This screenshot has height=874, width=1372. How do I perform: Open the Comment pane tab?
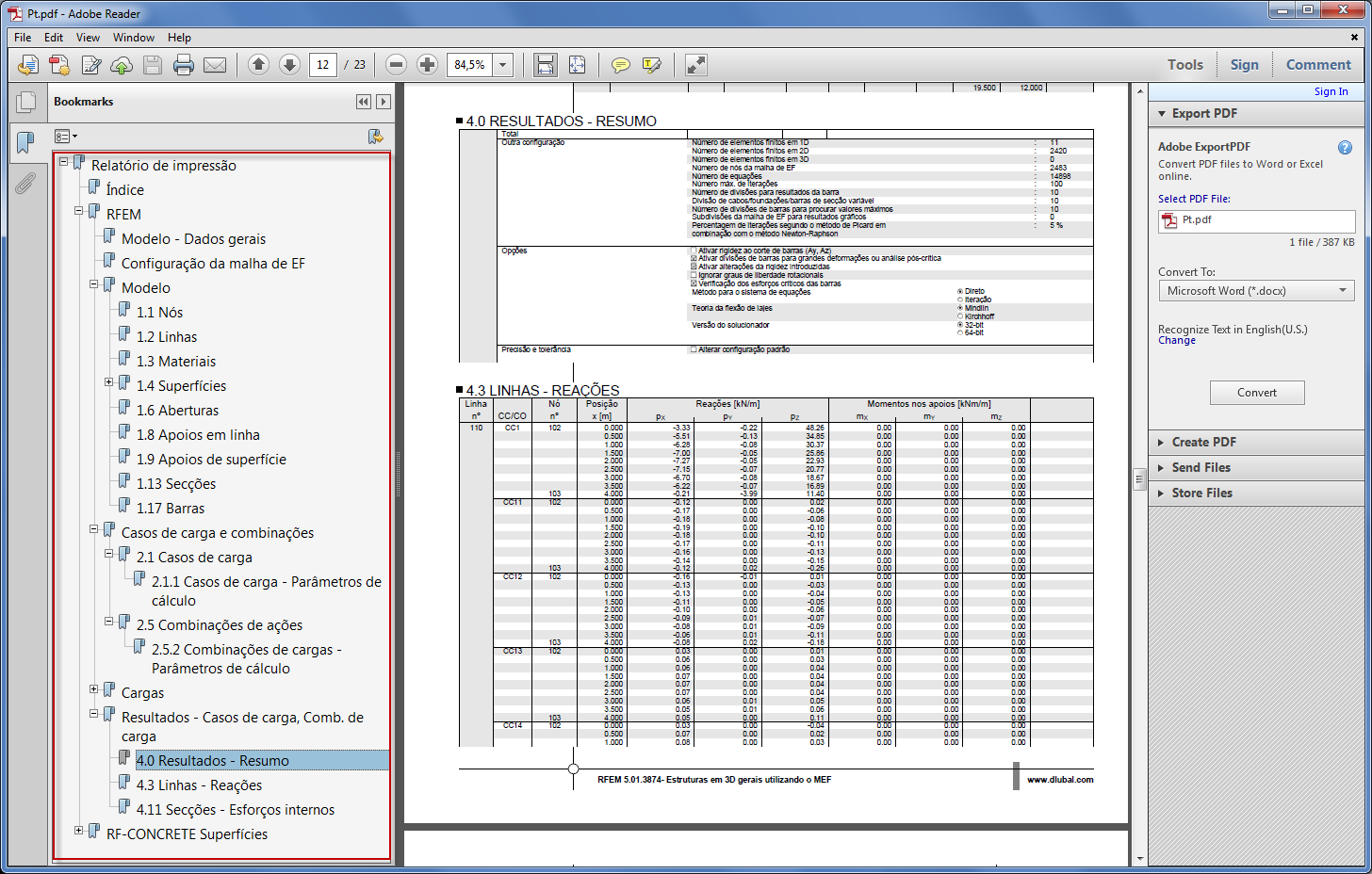pyautogui.click(x=1318, y=65)
